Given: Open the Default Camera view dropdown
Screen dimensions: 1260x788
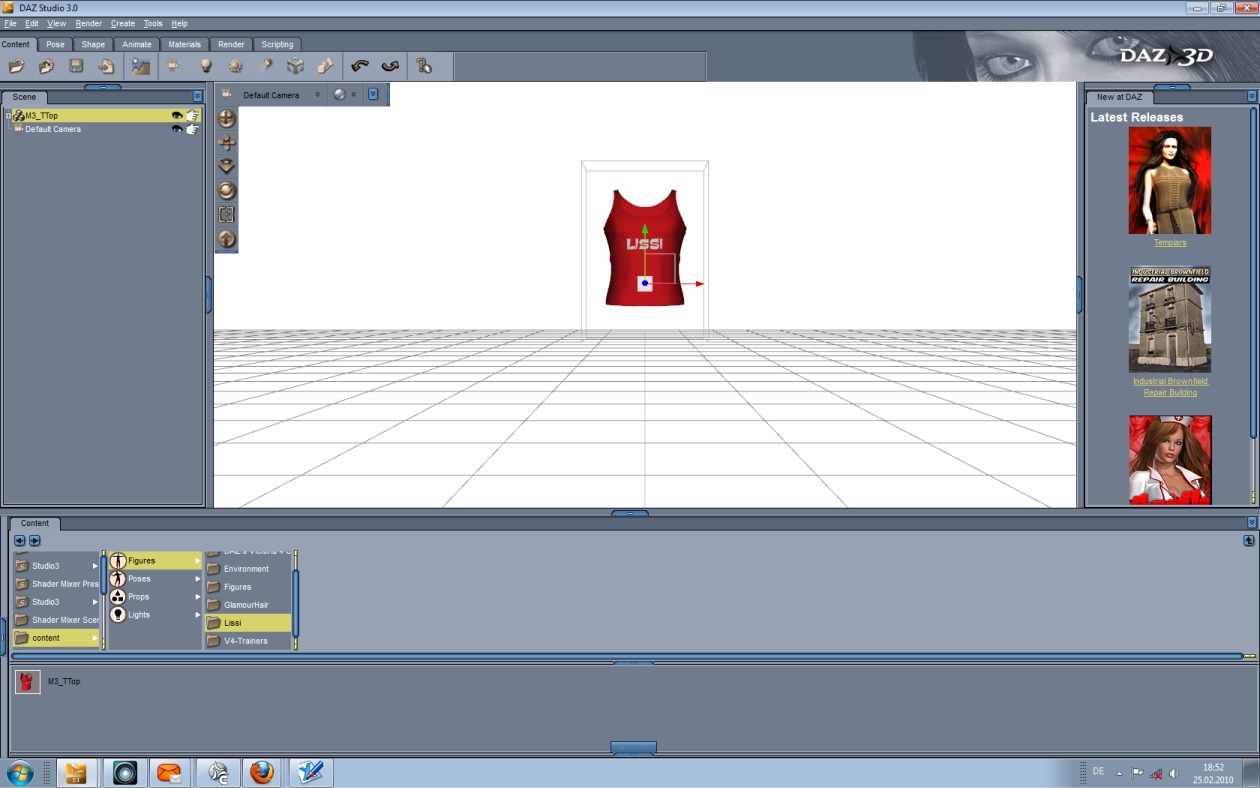Looking at the screenshot, I should [x=318, y=95].
